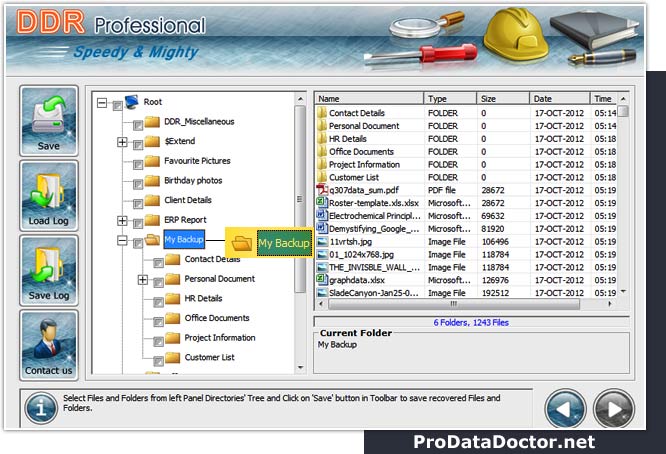The image size is (666, 454).
Task: Click file list scroll-right arrow
Action: tap(610, 304)
